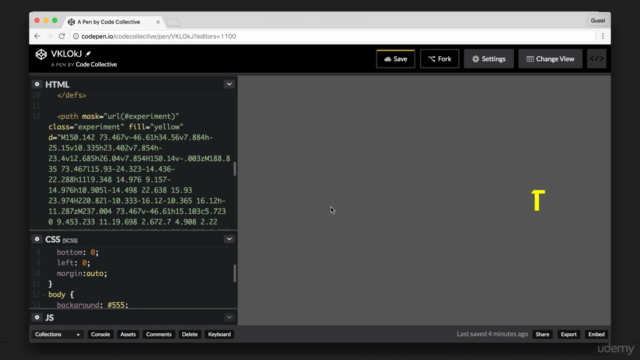The width and height of the screenshot is (640, 360).
Task: Click the macOS green fullscreen button
Action: coord(55,20)
